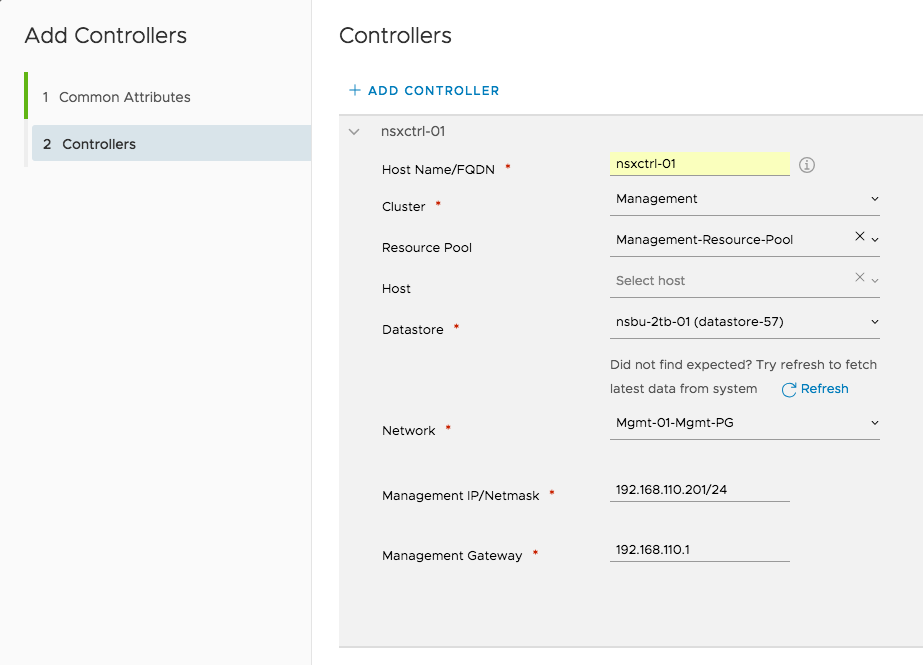The width and height of the screenshot is (923, 665).
Task: Click the refresh circular arrow icon
Action: [789, 390]
